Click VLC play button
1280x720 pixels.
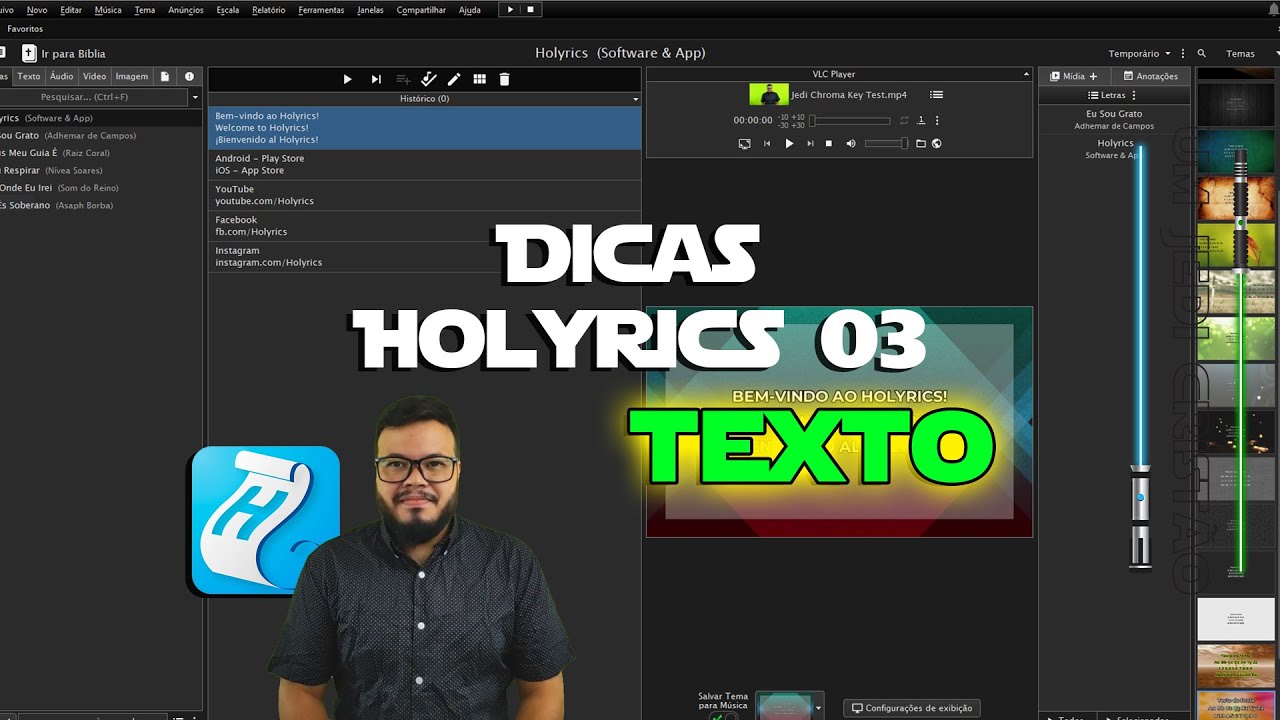789,144
